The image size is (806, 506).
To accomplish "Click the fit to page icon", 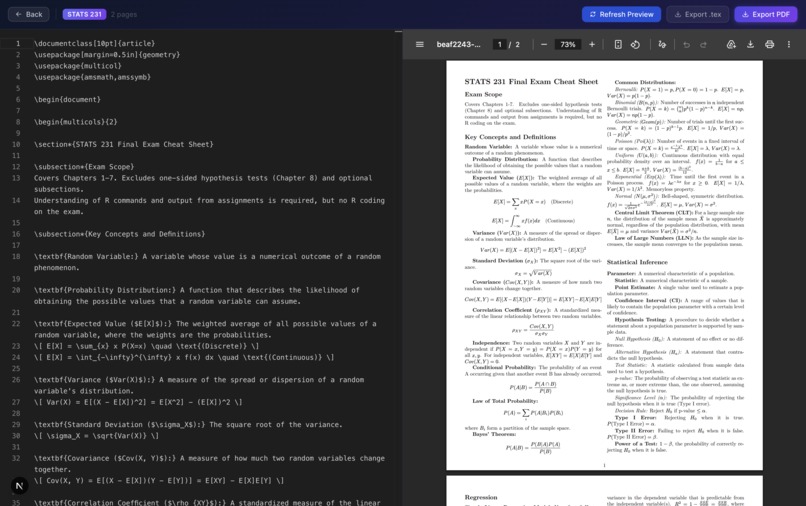I will [618, 45].
